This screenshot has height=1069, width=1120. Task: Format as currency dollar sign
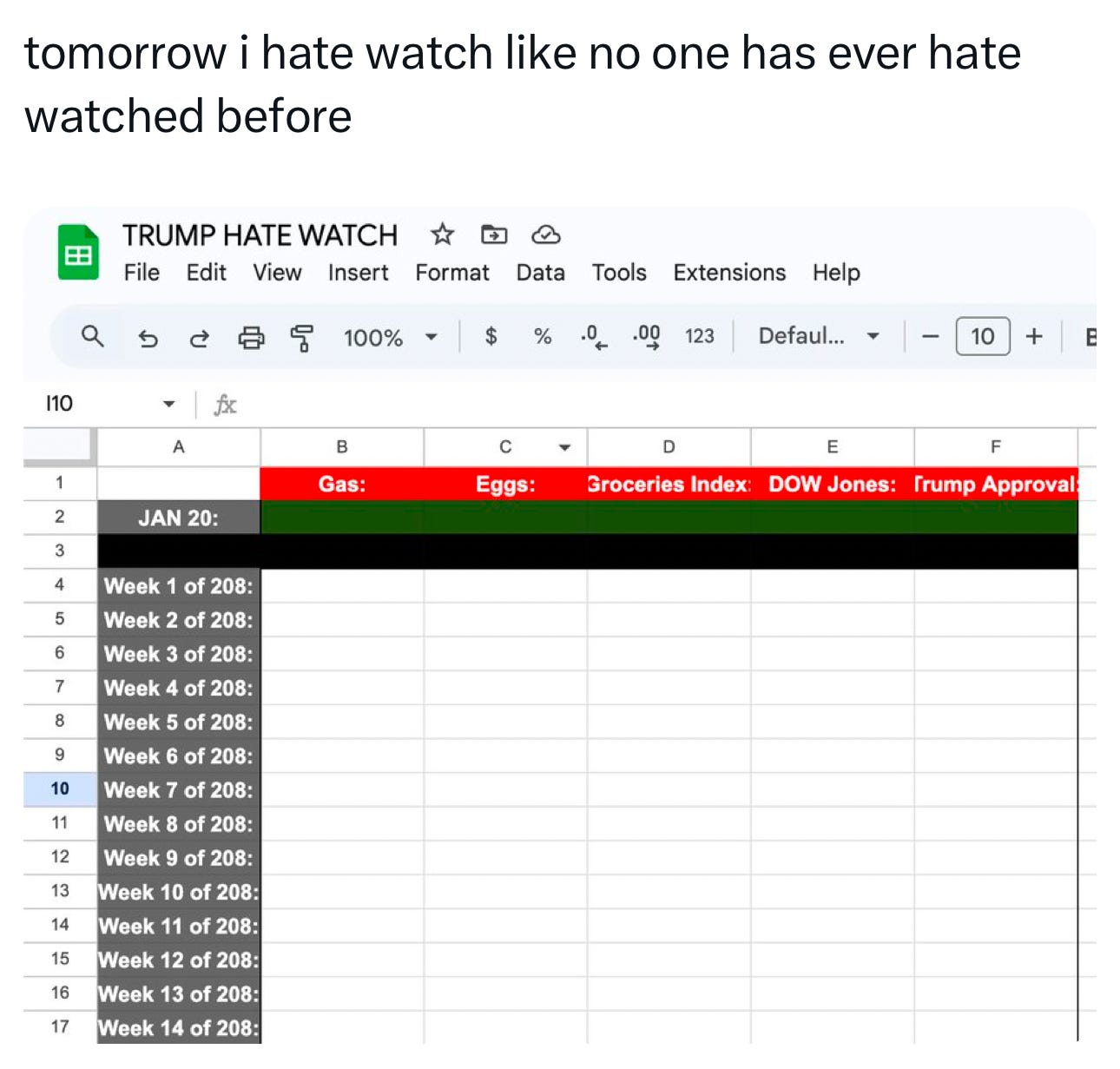point(491,336)
